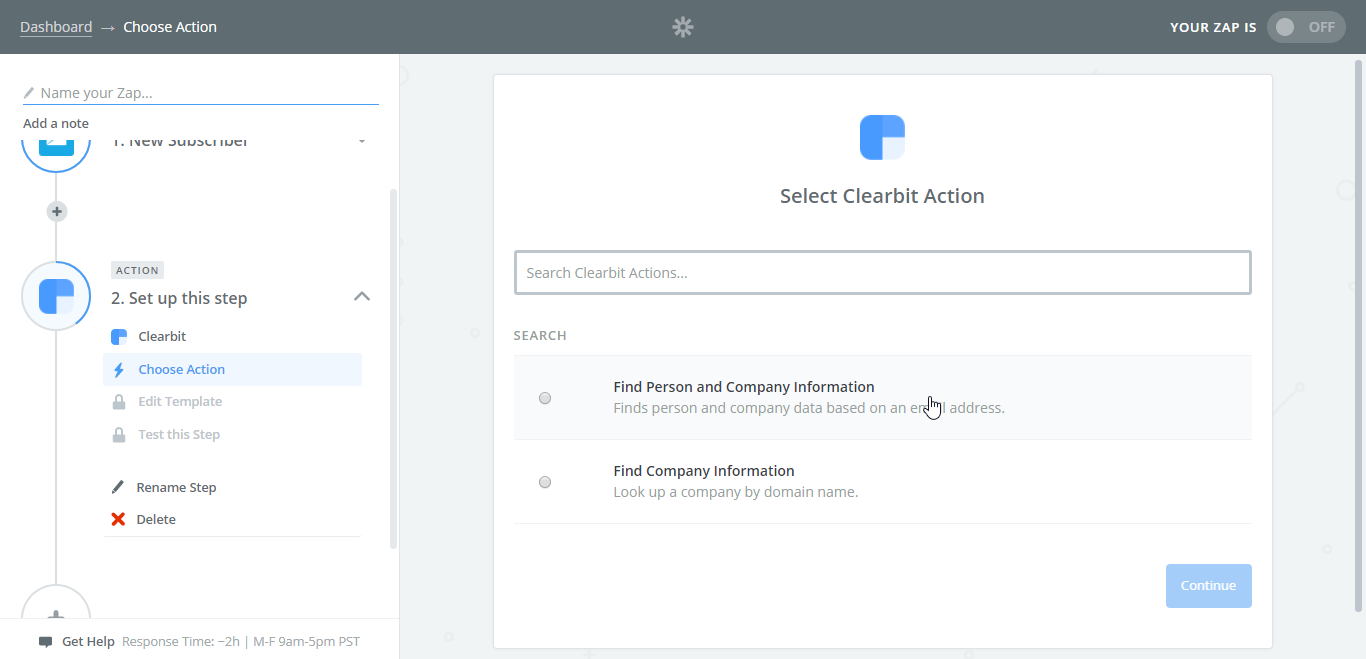The image size is (1366, 659).
Task: Expand the New Subscriber step dropdown arrow
Action: click(361, 141)
